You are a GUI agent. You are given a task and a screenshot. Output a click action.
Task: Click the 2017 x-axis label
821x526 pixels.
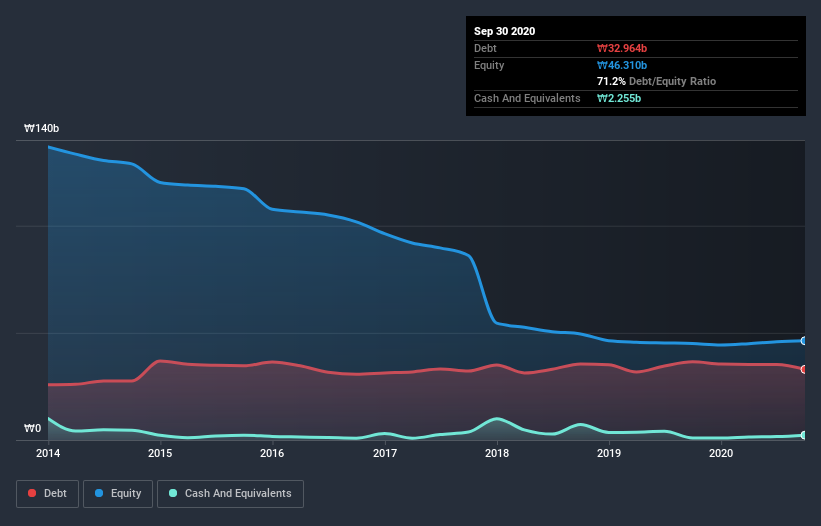pos(384,453)
